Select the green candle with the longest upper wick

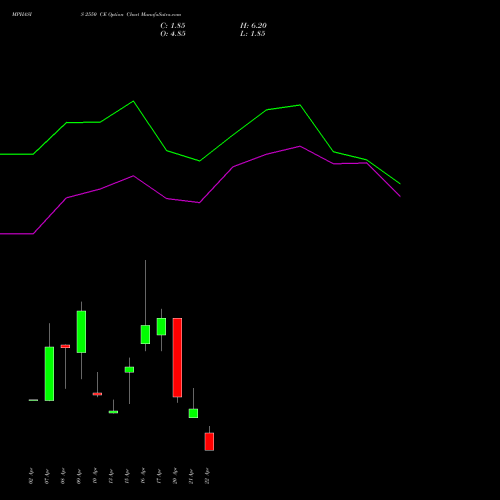[x=145, y=334]
